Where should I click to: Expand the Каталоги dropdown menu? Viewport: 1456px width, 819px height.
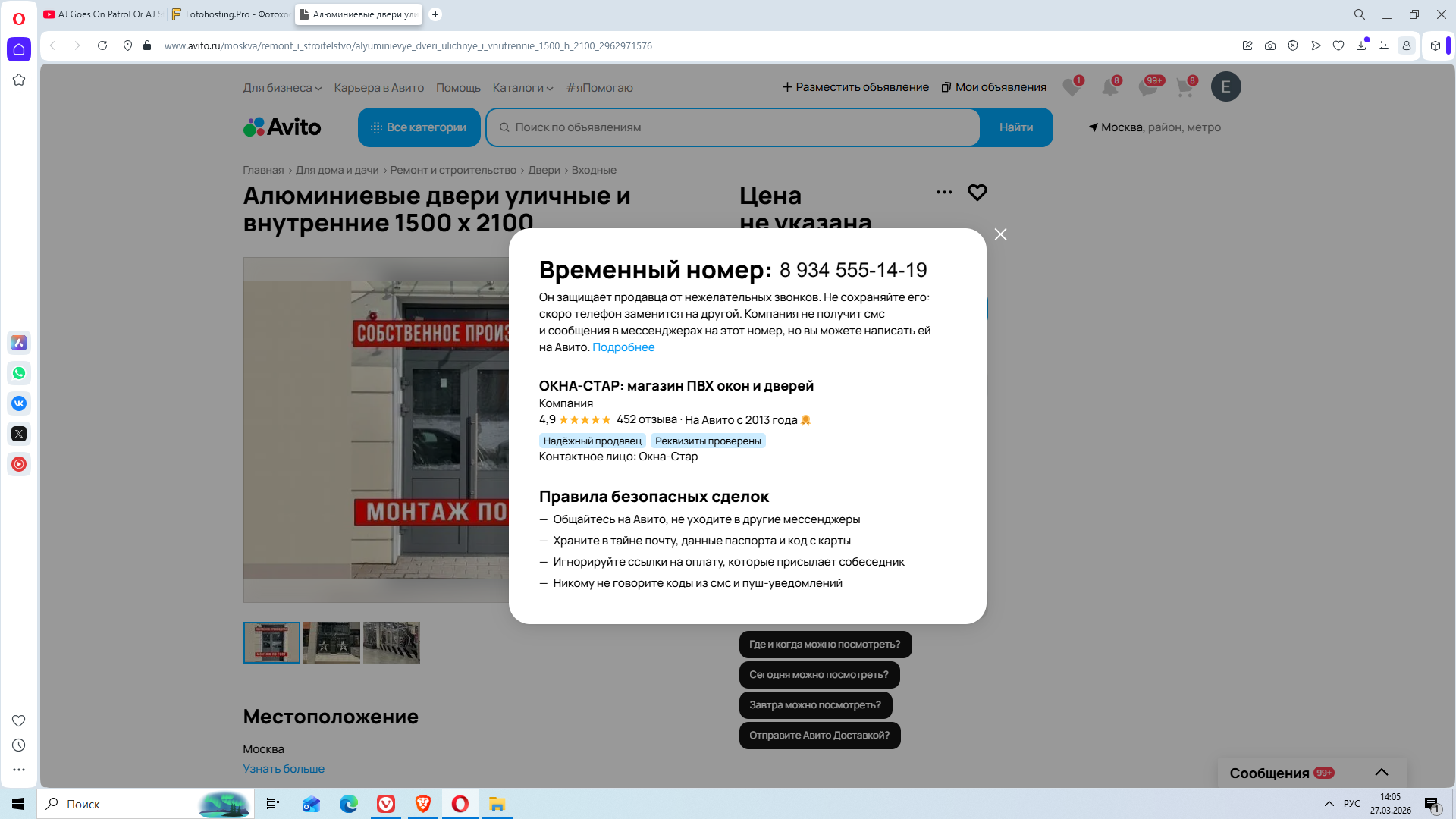(522, 88)
